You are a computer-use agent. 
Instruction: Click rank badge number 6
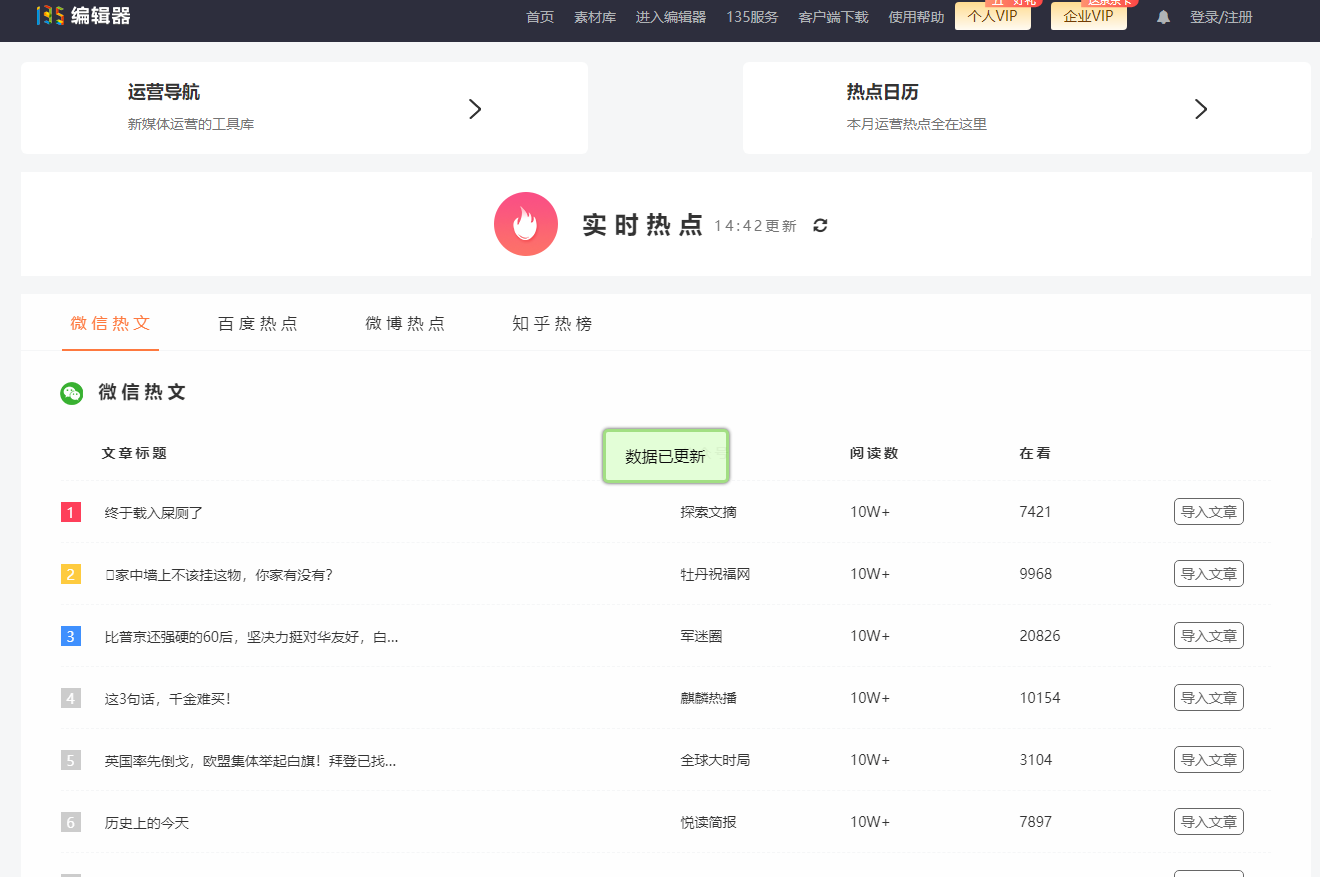[x=71, y=822]
